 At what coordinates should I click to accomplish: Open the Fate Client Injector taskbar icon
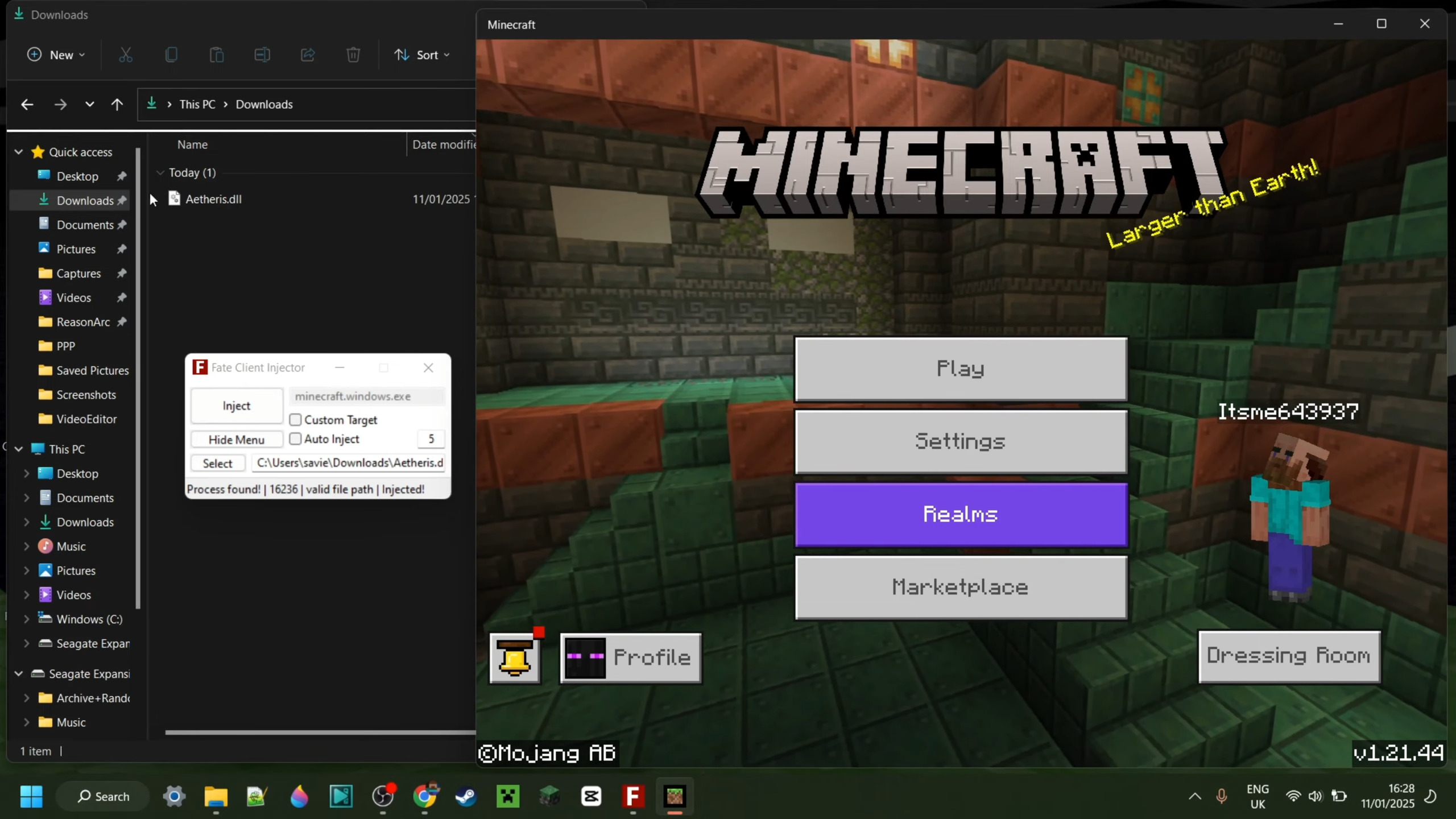(x=633, y=796)
